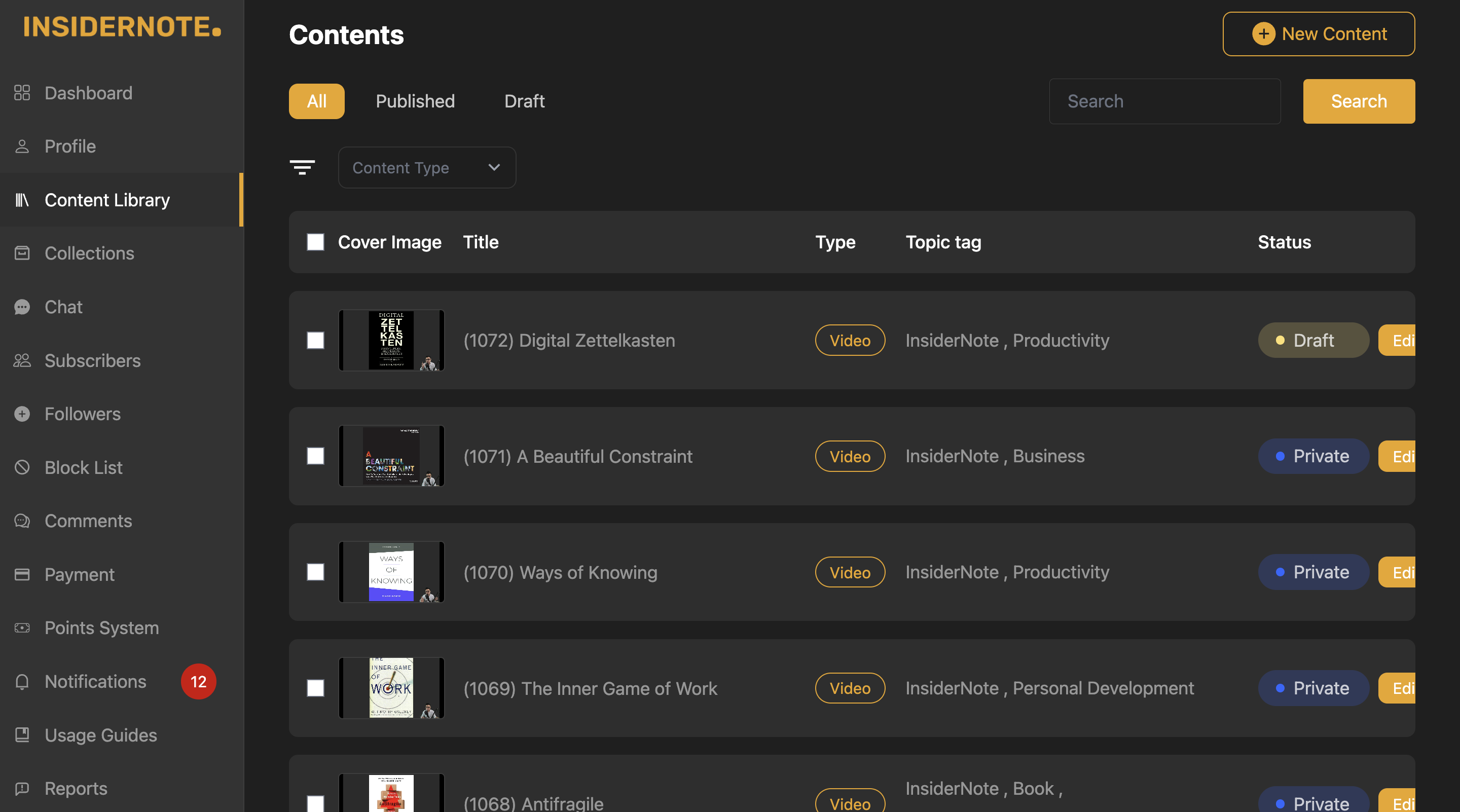Click 'InsiderNote , Business' topic tag
1460x812 pixels.
(x=995, y=456)
